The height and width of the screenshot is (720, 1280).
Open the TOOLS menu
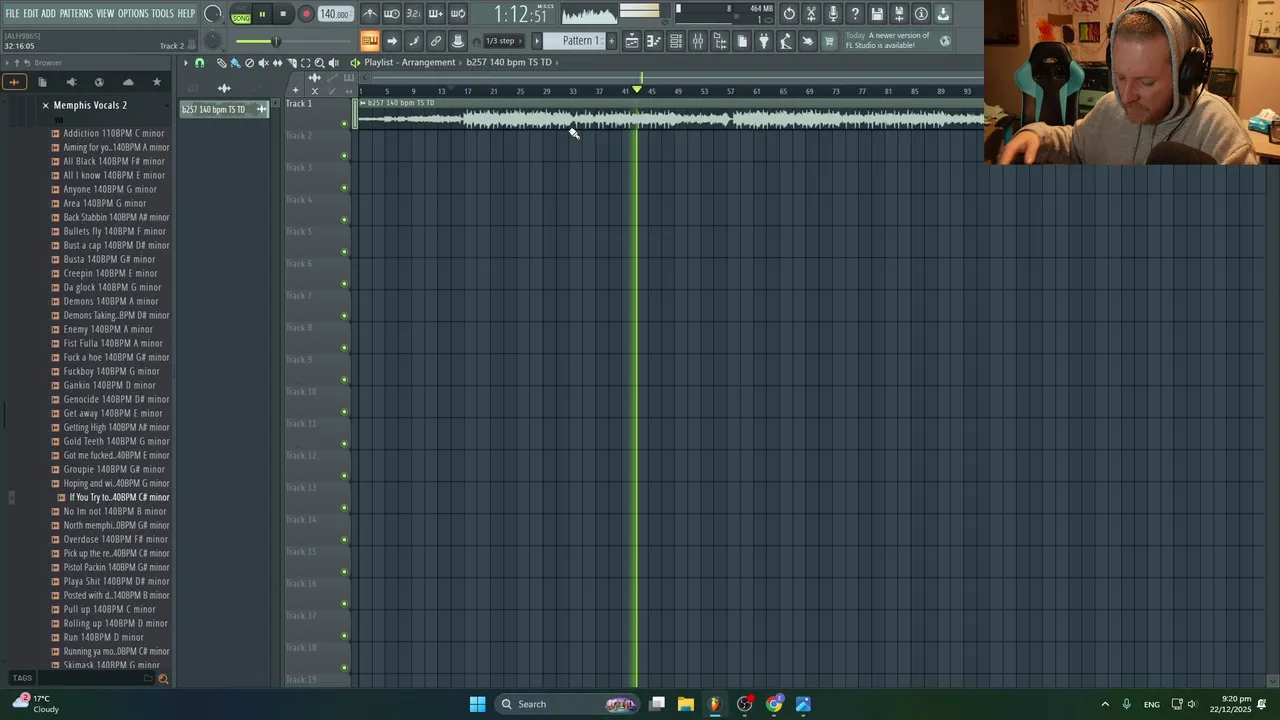(x=162, y=13)
